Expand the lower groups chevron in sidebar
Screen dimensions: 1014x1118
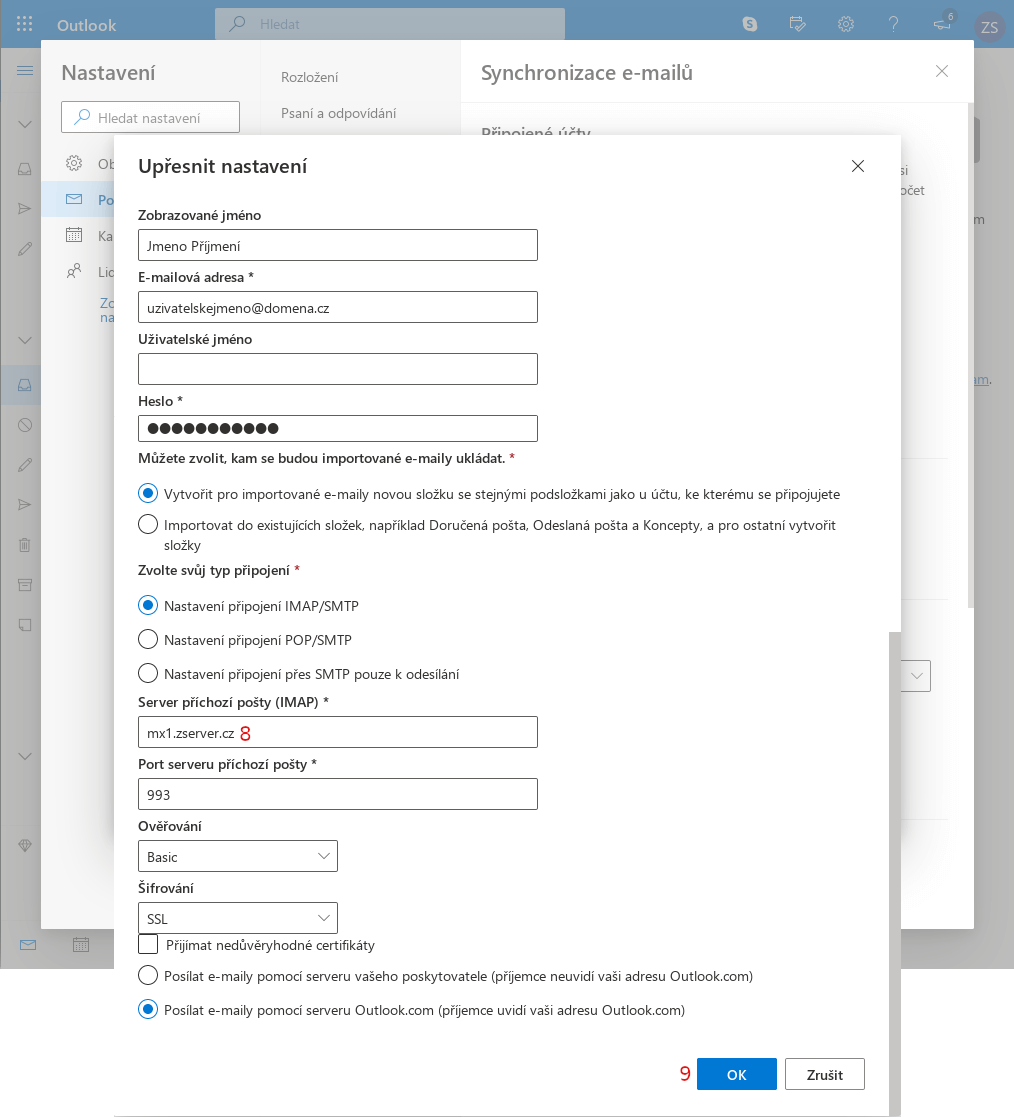click(x=25, y=757)
